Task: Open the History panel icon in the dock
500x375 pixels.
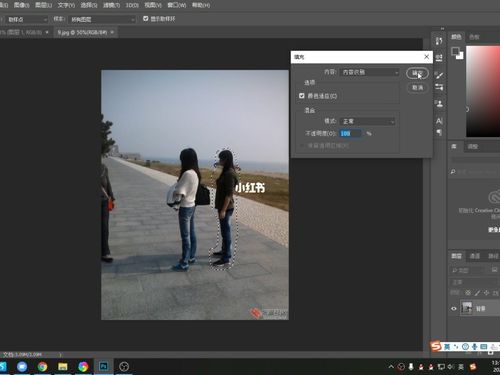Action: [x=439, y=41]
